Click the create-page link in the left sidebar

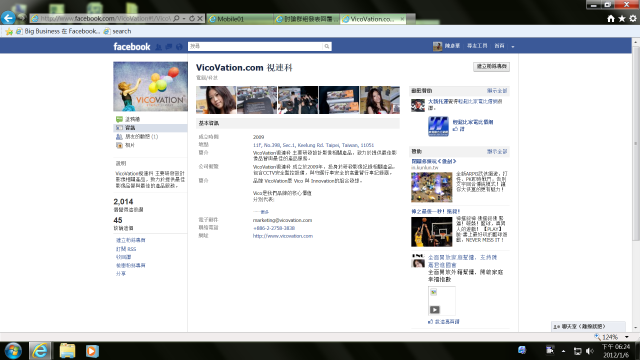(x=131, y=240)
